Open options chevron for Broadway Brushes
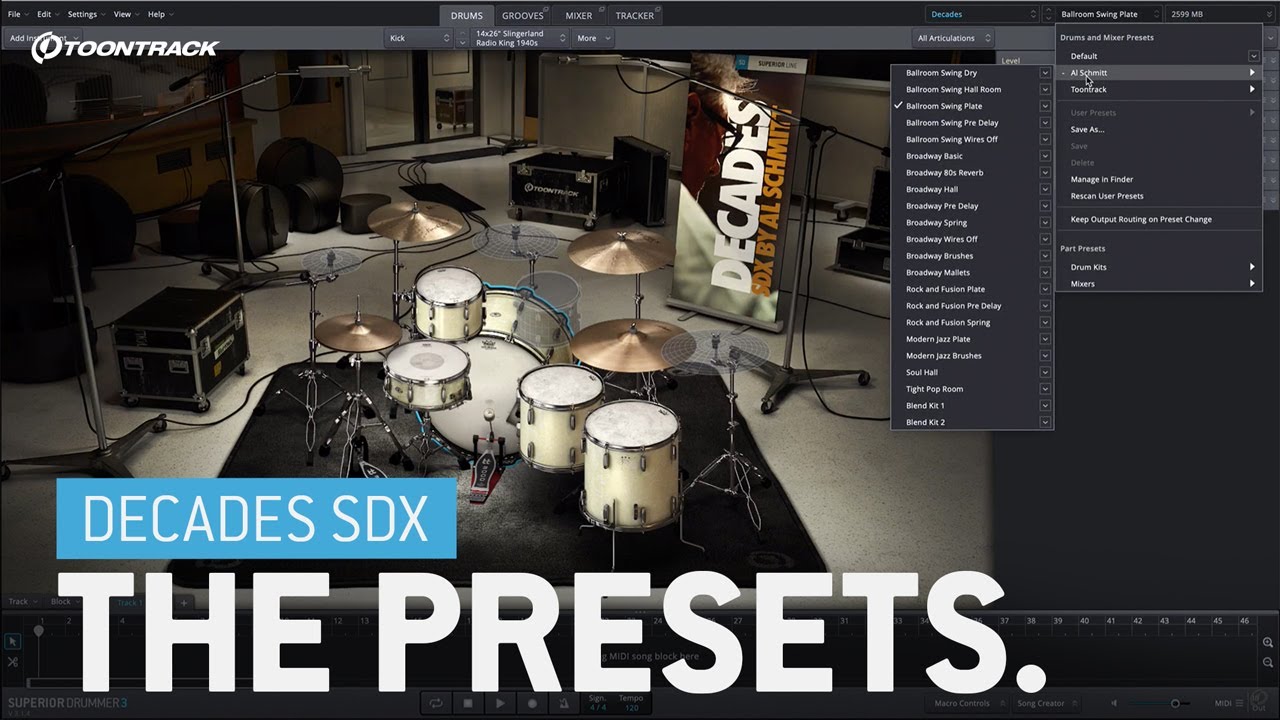Image resolution: width=1280 pixels, height=720 pixels. tap(1045, 256)
